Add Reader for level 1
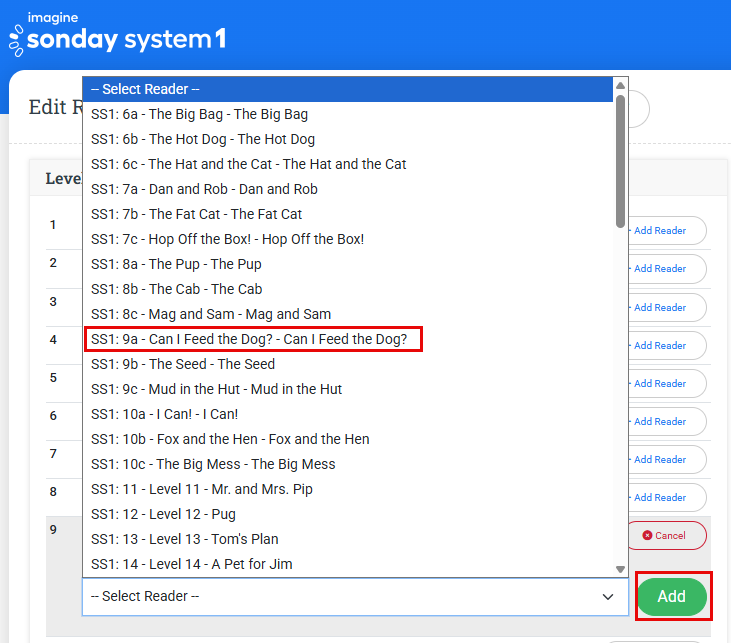The image size is (731, 643). (x=666, y=230)
